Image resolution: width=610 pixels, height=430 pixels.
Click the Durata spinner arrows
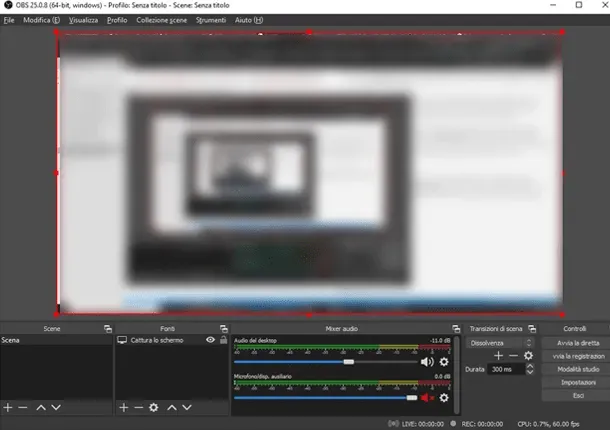click(529, 369)
